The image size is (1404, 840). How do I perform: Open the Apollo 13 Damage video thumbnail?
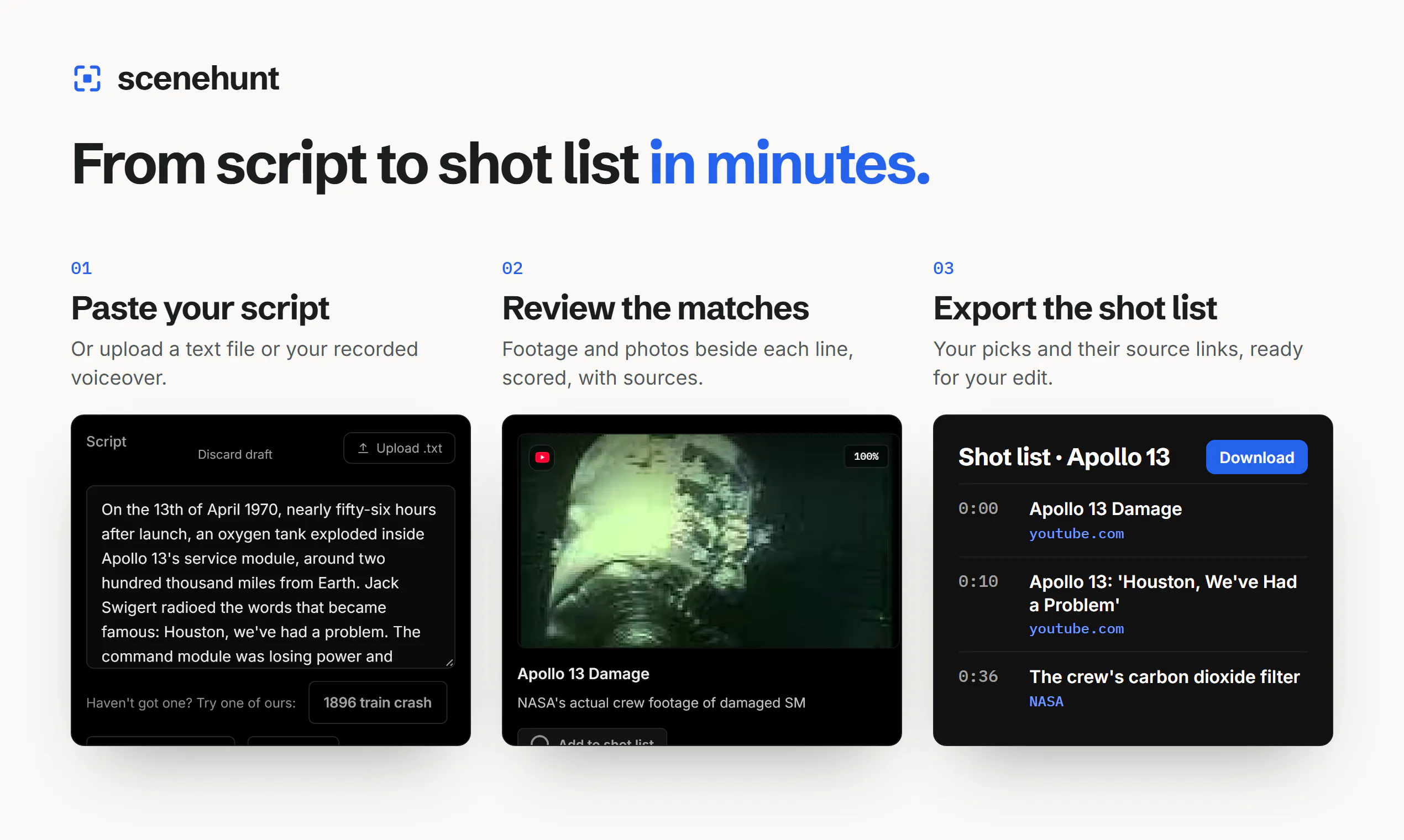708,540
